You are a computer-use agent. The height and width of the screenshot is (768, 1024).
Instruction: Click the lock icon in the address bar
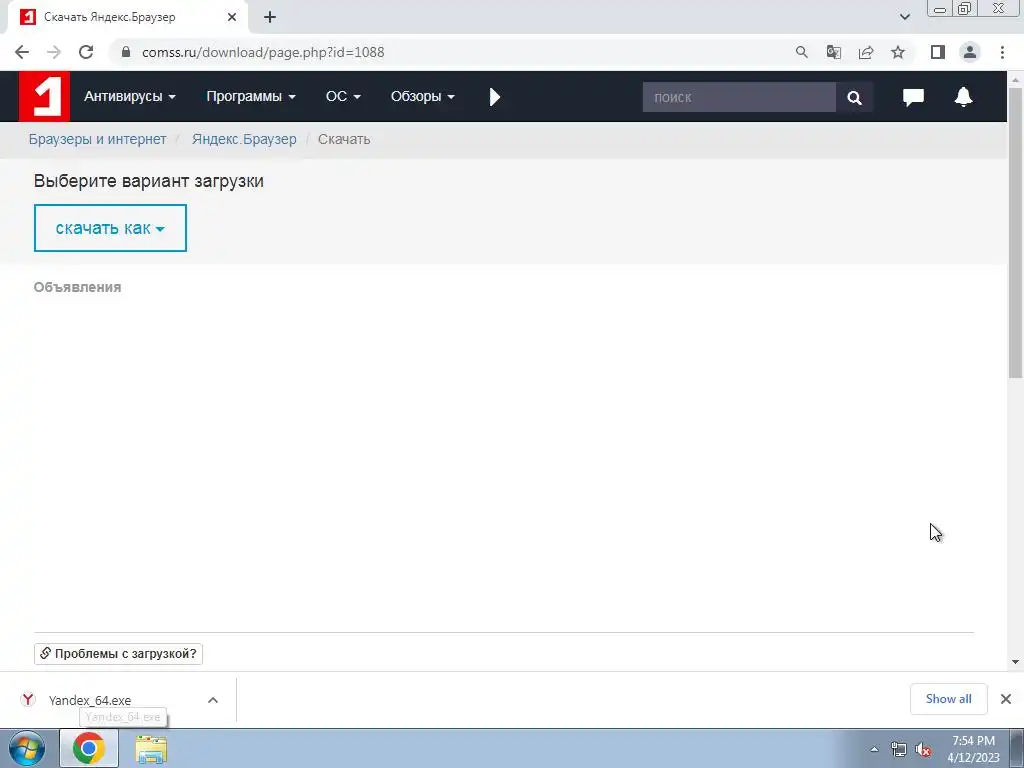coord(126,52)
